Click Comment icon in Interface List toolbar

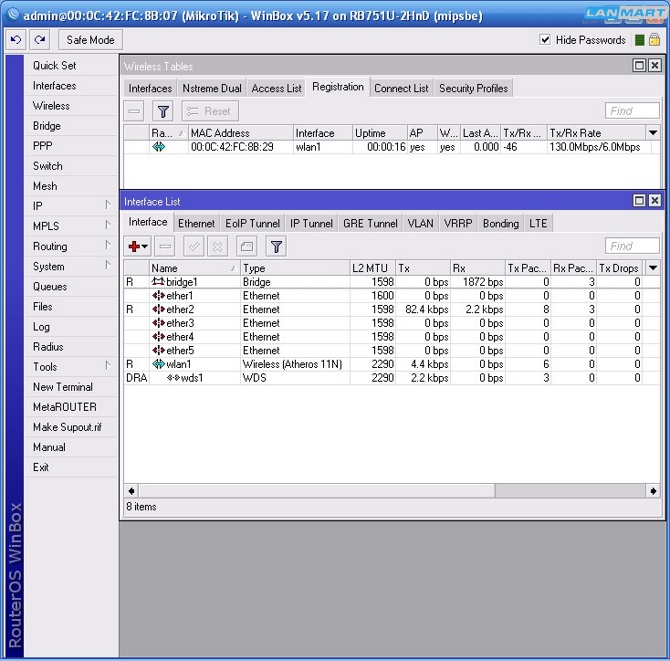click(x=247, y=247)
